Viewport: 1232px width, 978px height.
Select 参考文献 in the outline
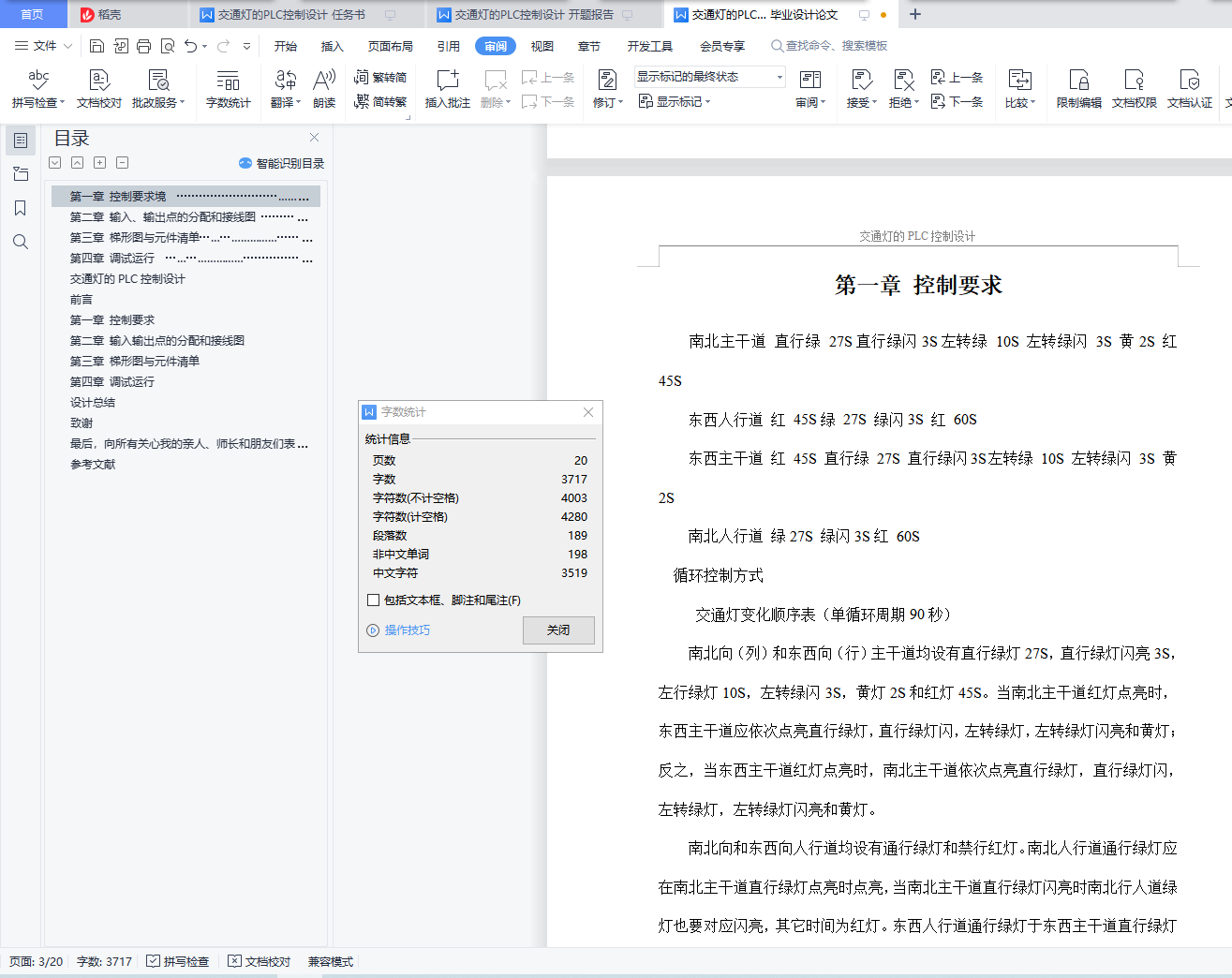point(93,465)
